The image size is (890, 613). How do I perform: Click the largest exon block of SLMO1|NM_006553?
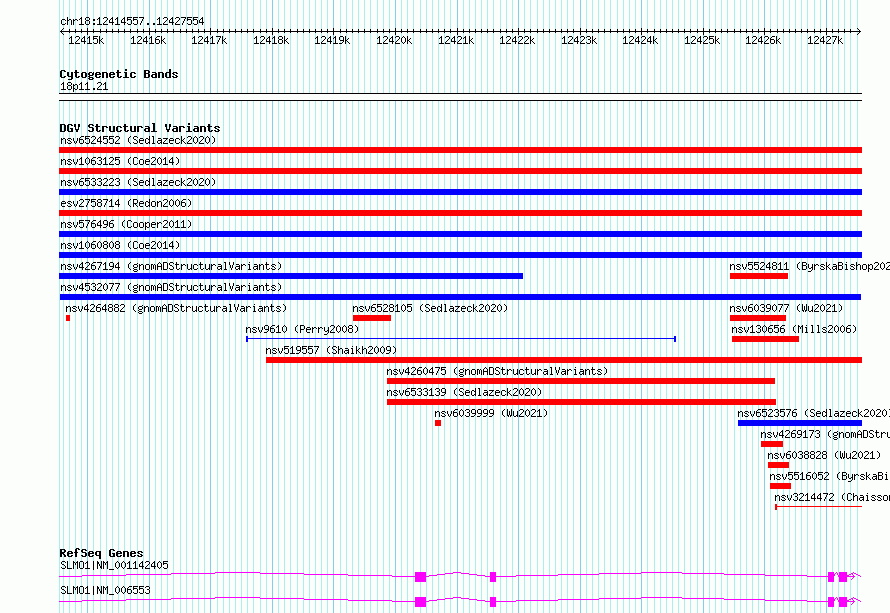click(x=421, y=602)
